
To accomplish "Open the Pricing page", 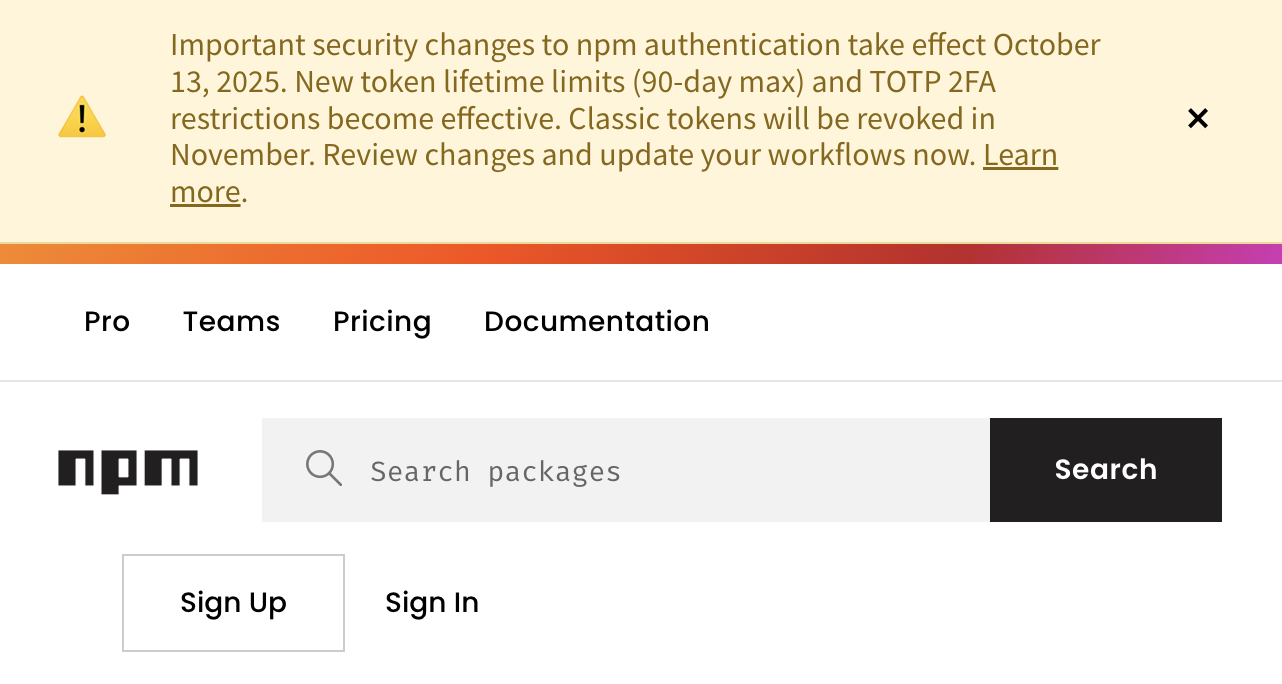I will click(381, 321).
